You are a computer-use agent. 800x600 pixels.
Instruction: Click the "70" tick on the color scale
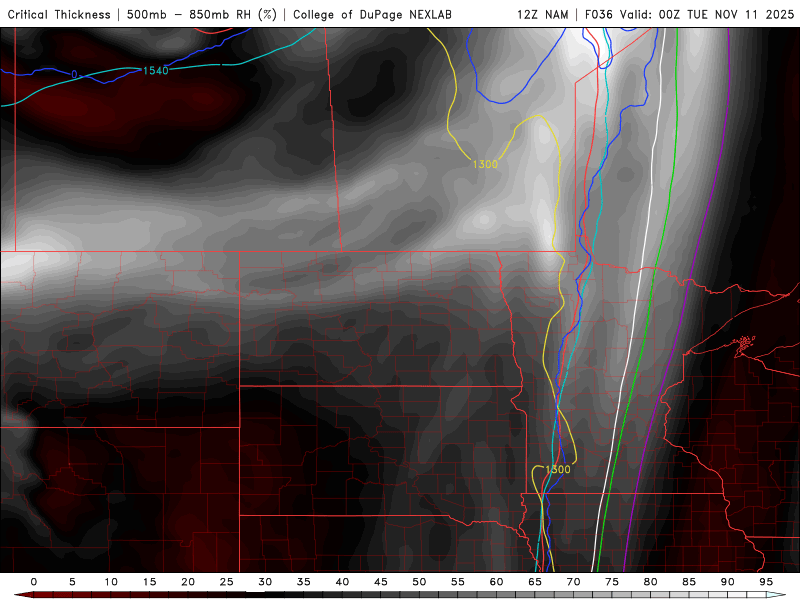(x=573, y=582)
